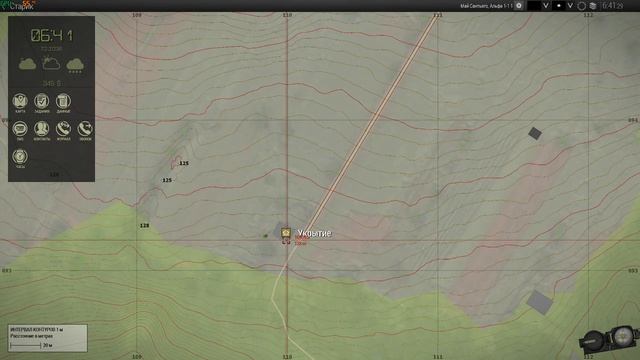Click the small green dot west of Укрытие
Viewport: 640px width, 360px height.
click(x=266, y=236)
